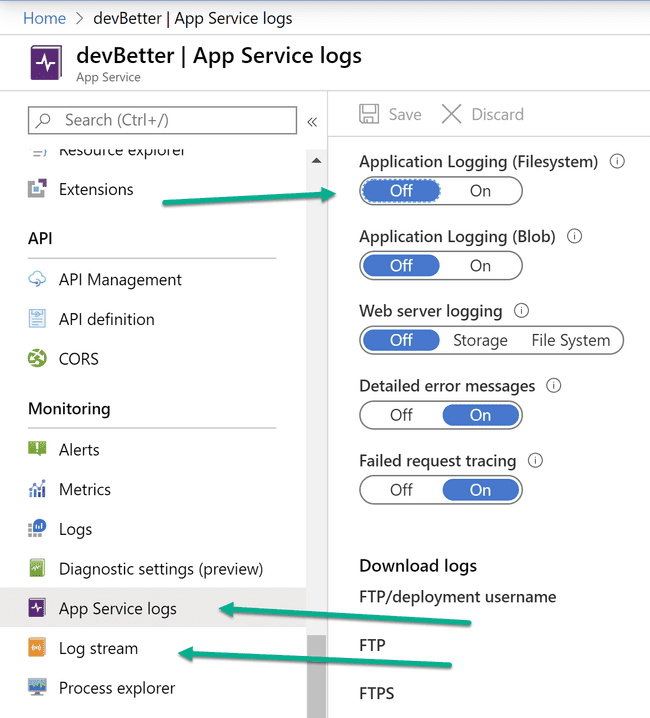Click the API definition icon
This screenshot has height=718, width=650.
click(37, 319)
